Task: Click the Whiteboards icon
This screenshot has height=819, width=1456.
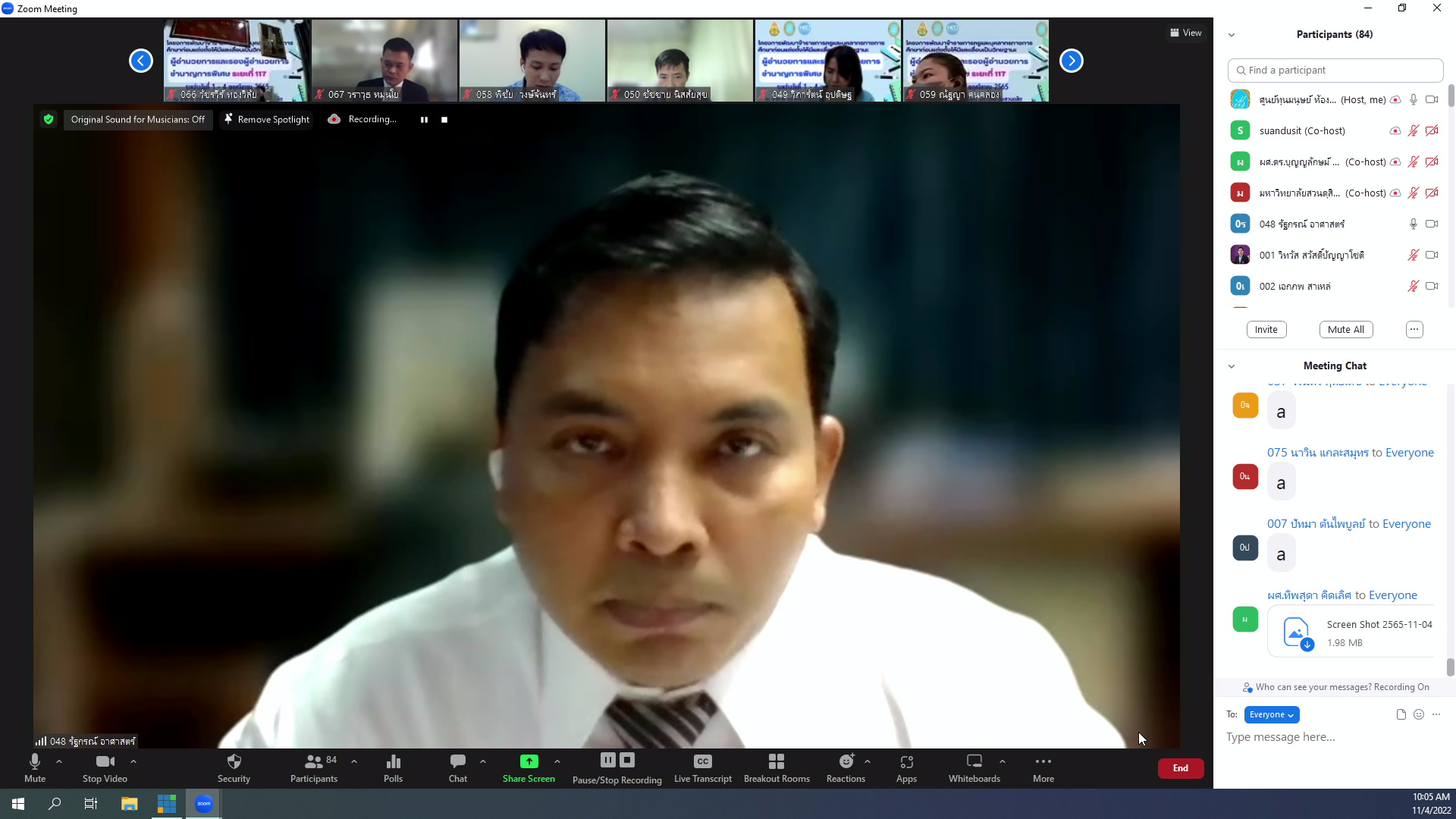Action: [974, 761]
